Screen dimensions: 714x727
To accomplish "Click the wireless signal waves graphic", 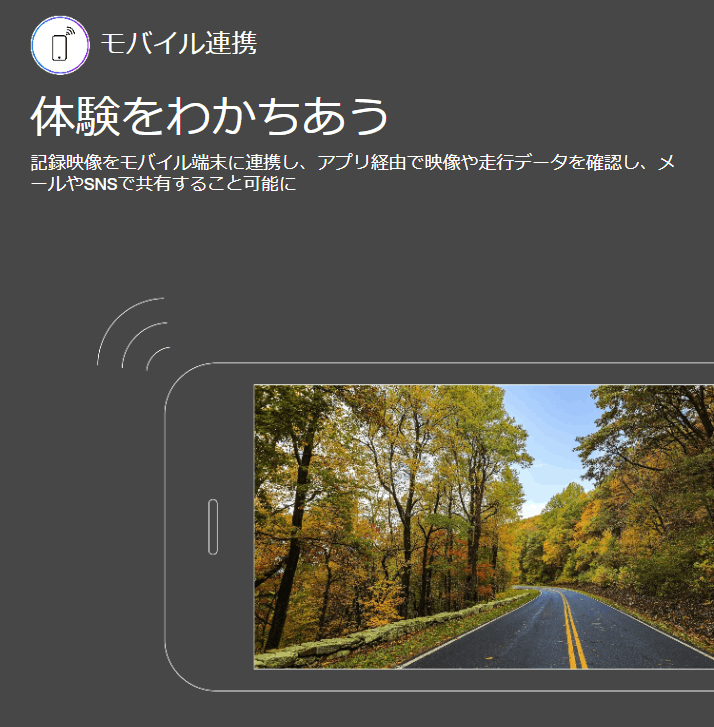I will (x=133, y=334).
